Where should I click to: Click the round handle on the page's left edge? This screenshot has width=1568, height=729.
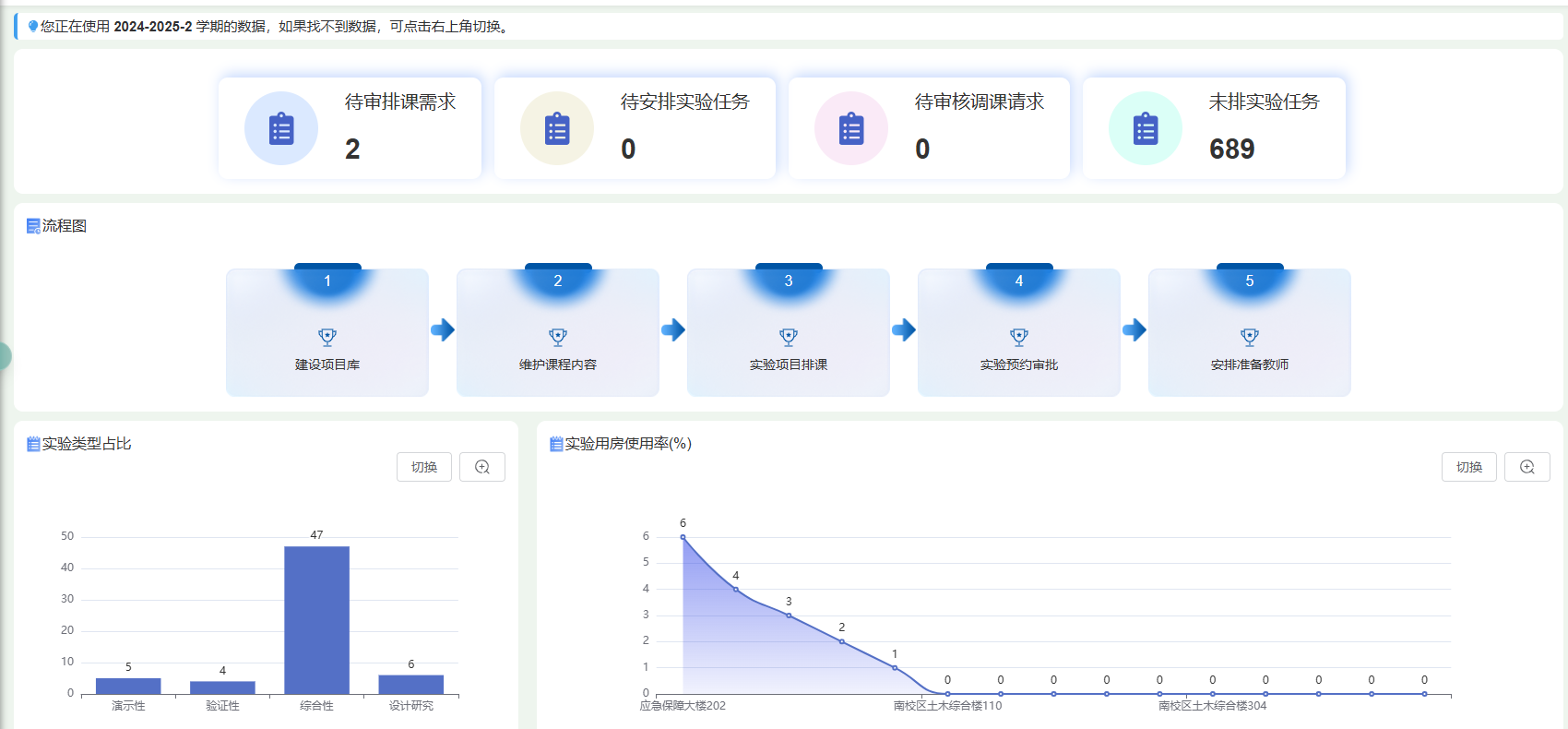click(5, 355)
